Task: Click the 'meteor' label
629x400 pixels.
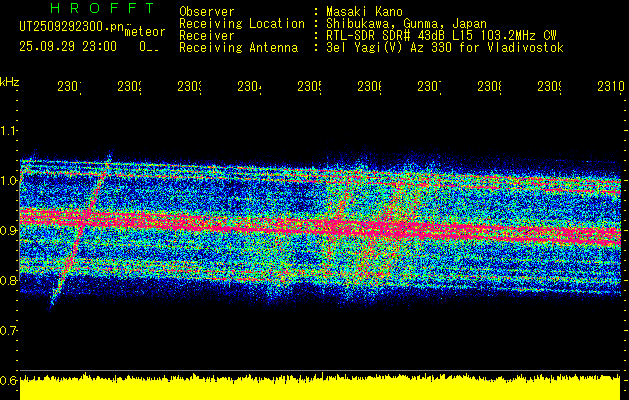Action: point(145,32)
